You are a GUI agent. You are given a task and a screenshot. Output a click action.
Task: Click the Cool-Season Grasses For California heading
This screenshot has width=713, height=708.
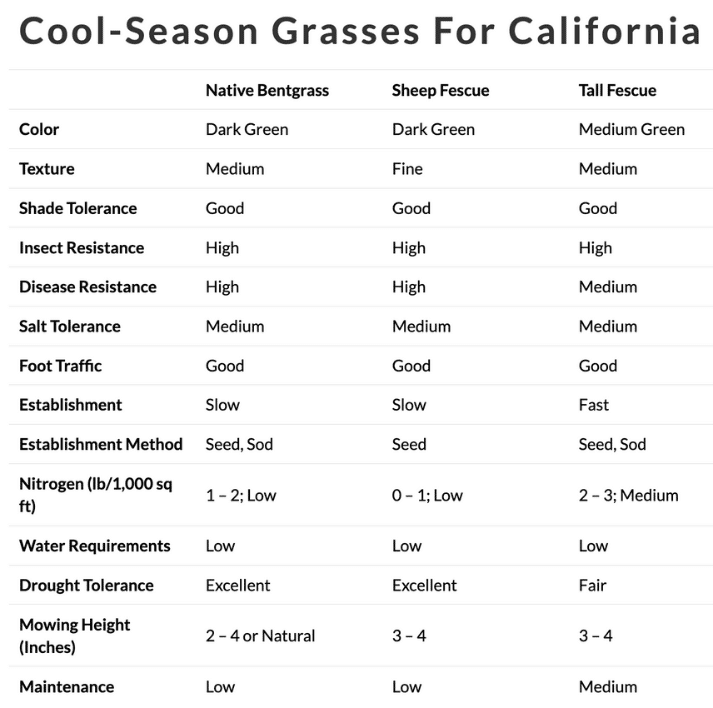pos(360,31)
